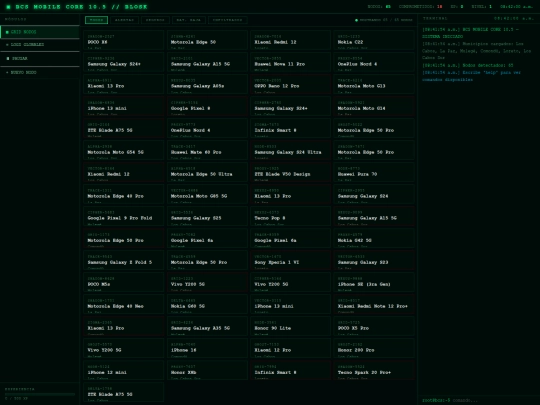Open the Samsung Galaxy S23 card
This screenshot has height=405, width=540.
[x=374, y=260]
